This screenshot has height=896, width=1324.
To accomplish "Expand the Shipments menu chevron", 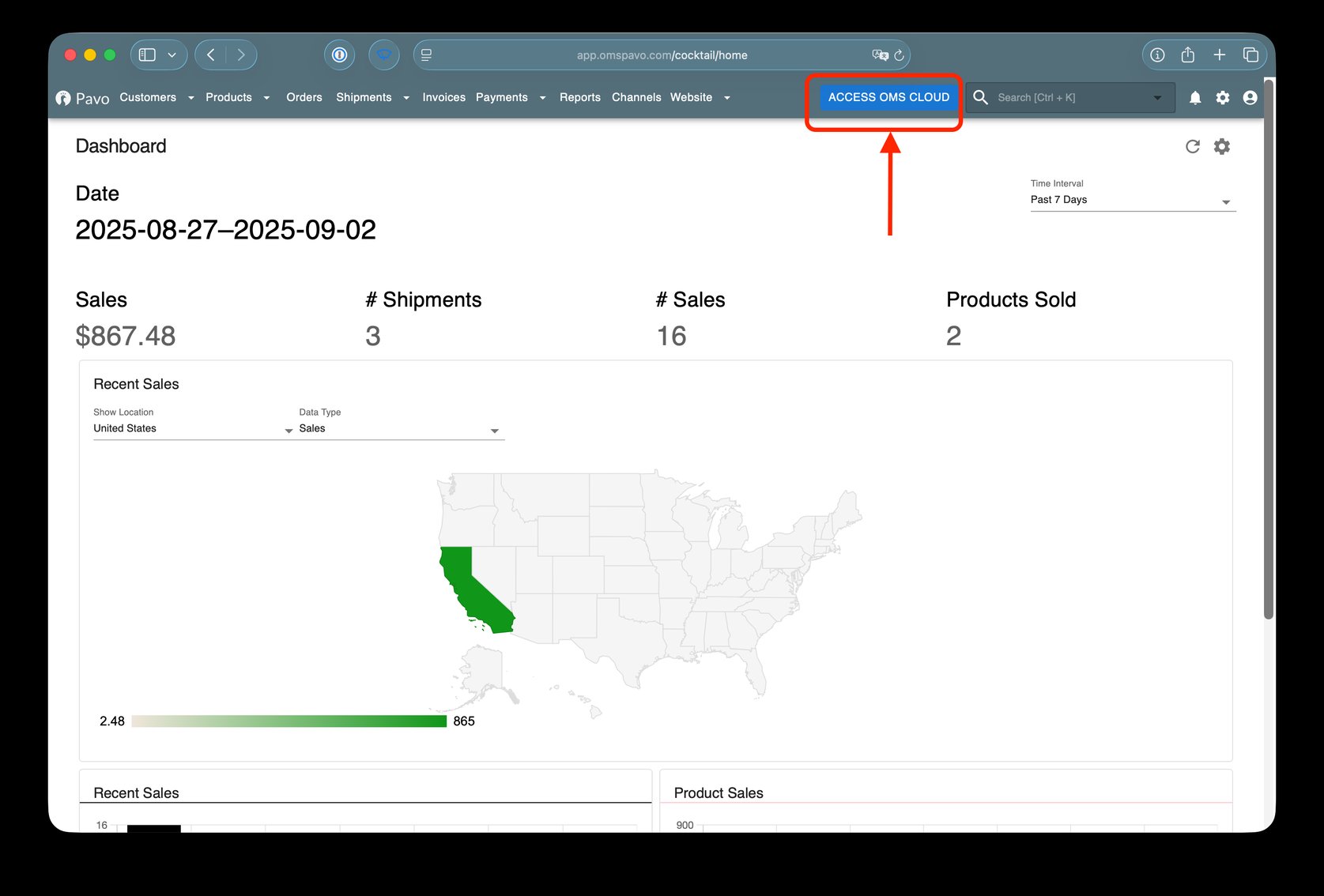I will point(405,98).
